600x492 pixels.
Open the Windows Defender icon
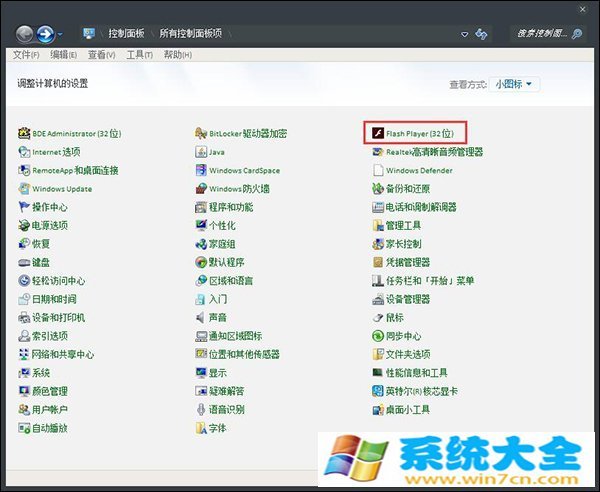(x=378, y=170)
